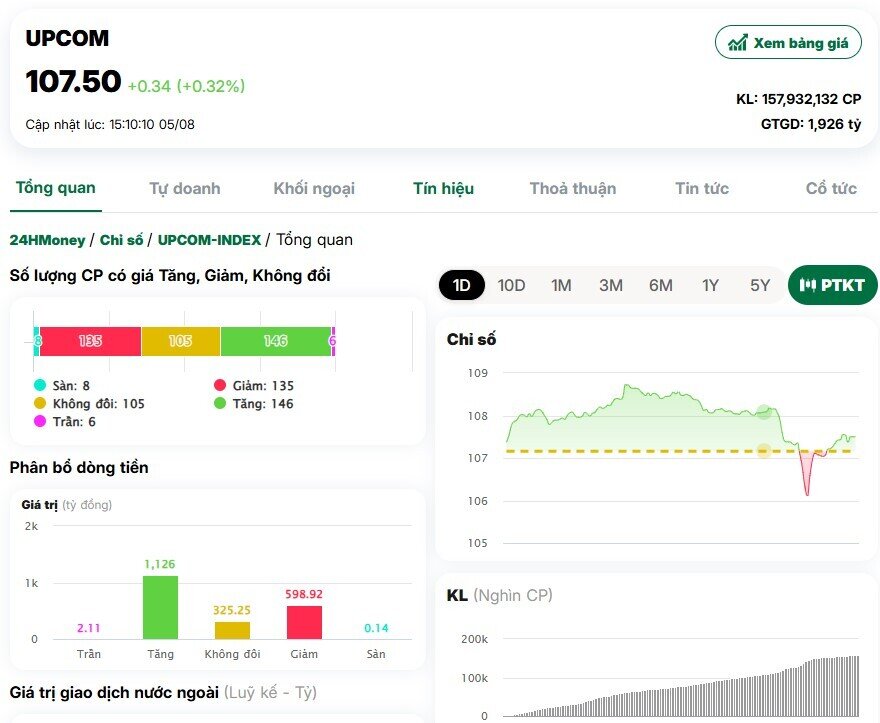The width and height of the screenshot is (880, 723).
Task: Click the candlestick icon on PTKT button
Action: [808, 285]
